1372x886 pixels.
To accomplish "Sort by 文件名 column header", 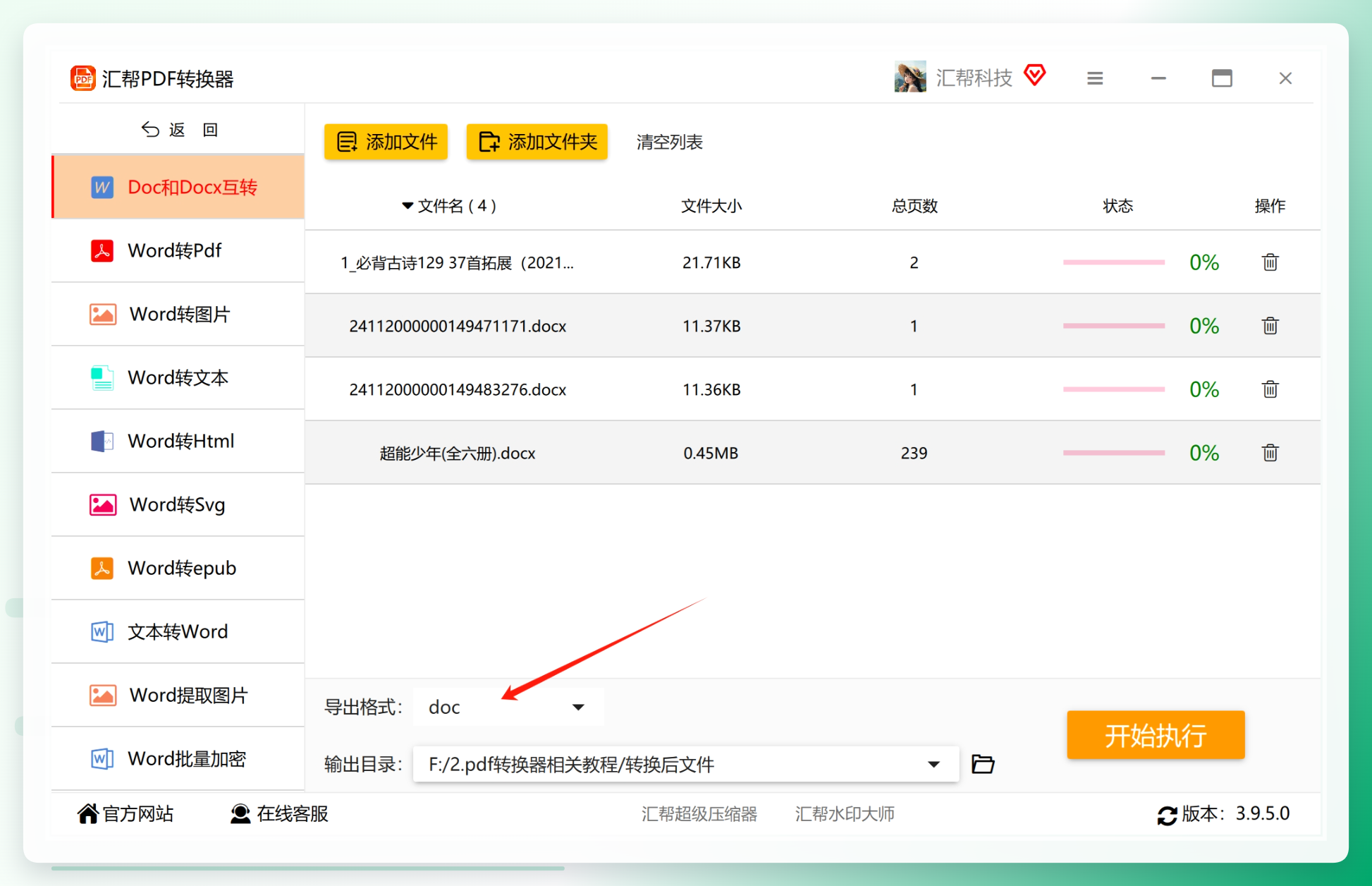I will click(x=449, y=206).
